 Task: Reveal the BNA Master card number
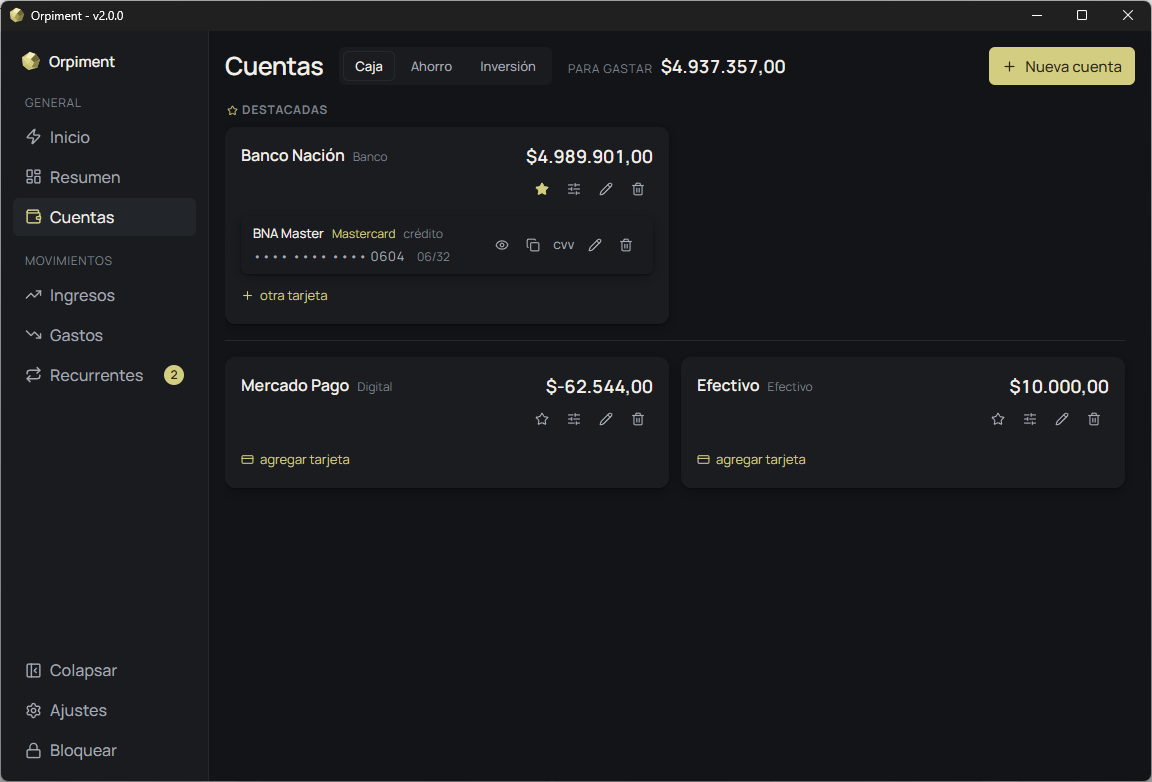click(x=502, y=245)
